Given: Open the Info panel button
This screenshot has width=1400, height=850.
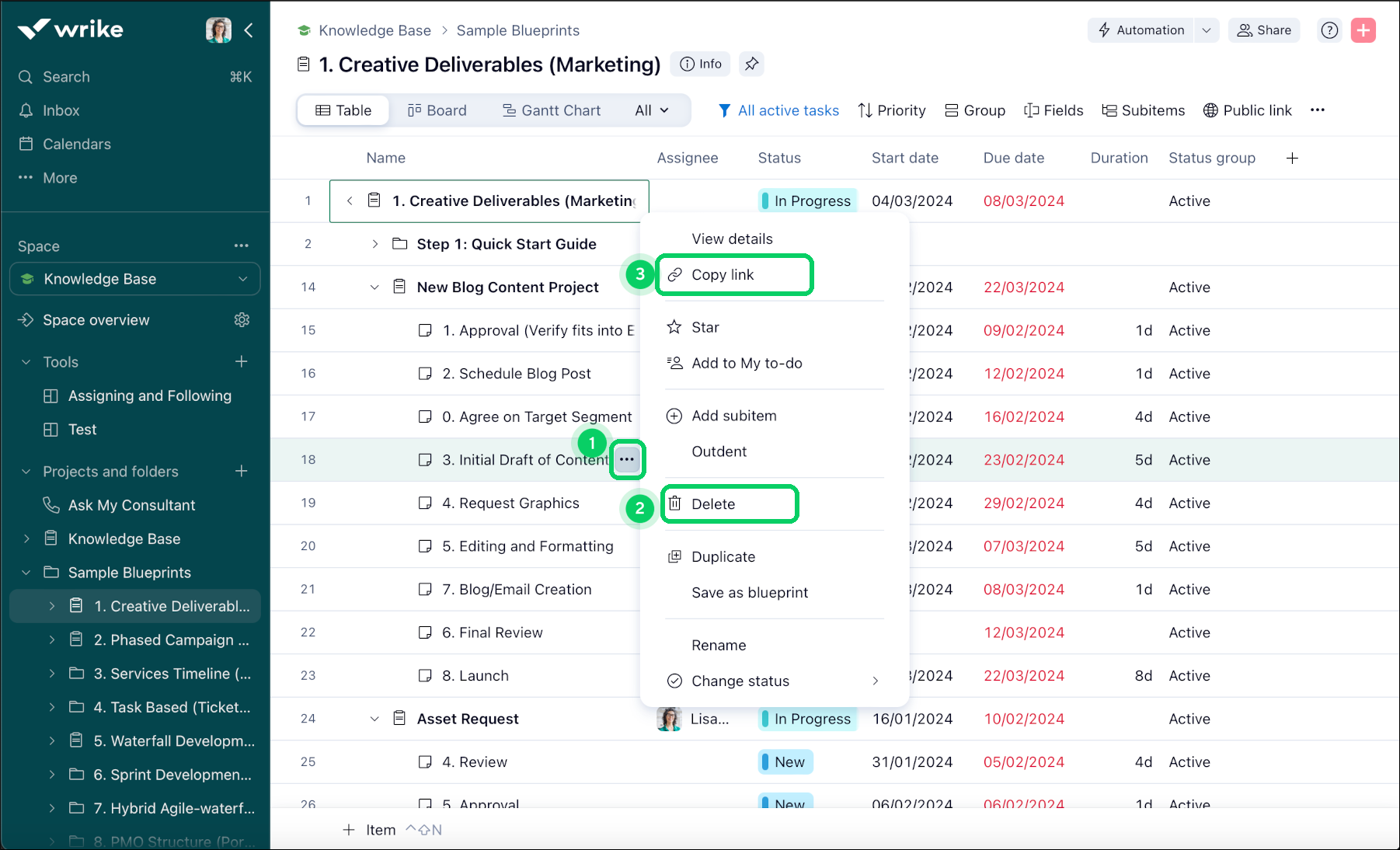Looking at the screenshot, I should pos(701,64).
